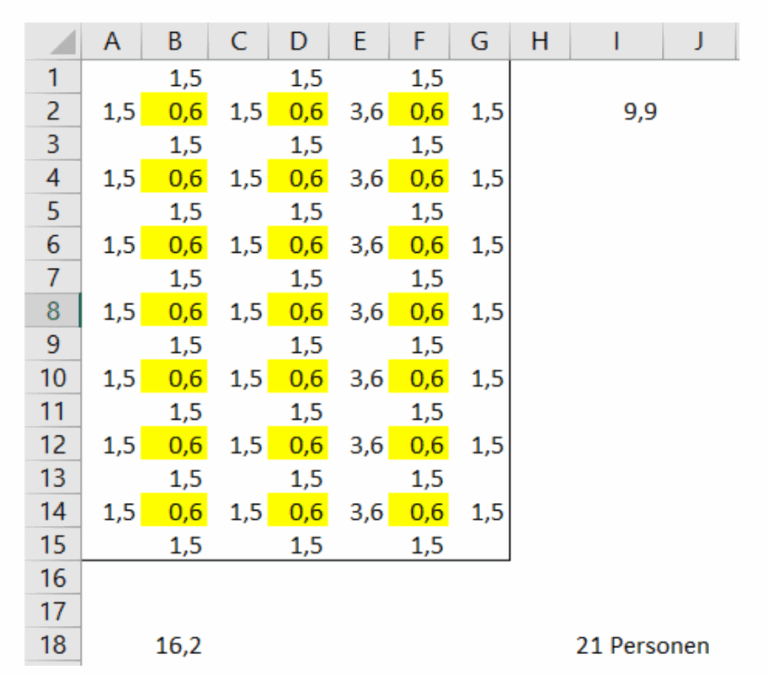The width and height of the screenshot is (768, 675).
Task: Click the cell reading 21 Personen
Action: click(x=642, y=646)
